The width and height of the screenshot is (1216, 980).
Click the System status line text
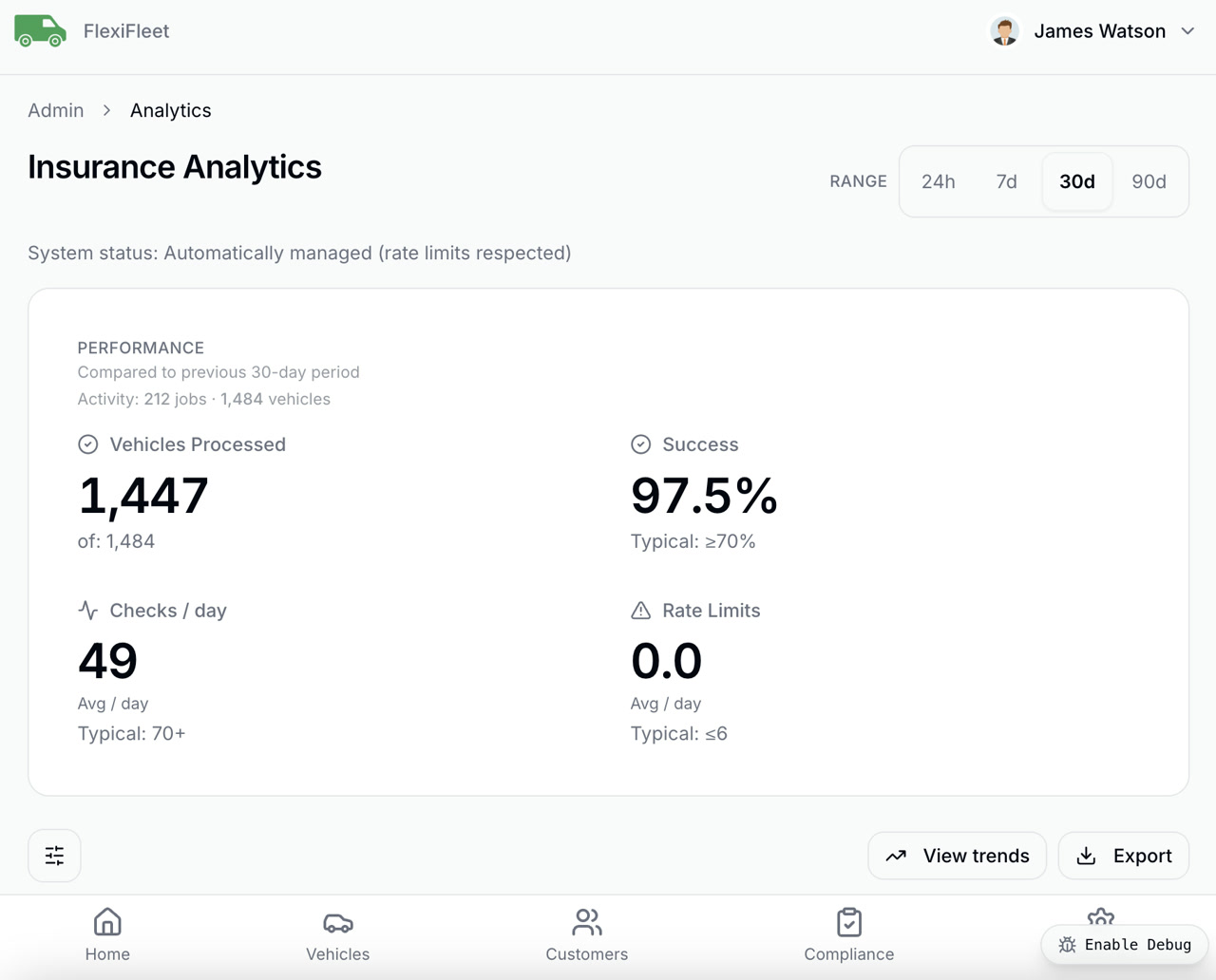[299, 254]
